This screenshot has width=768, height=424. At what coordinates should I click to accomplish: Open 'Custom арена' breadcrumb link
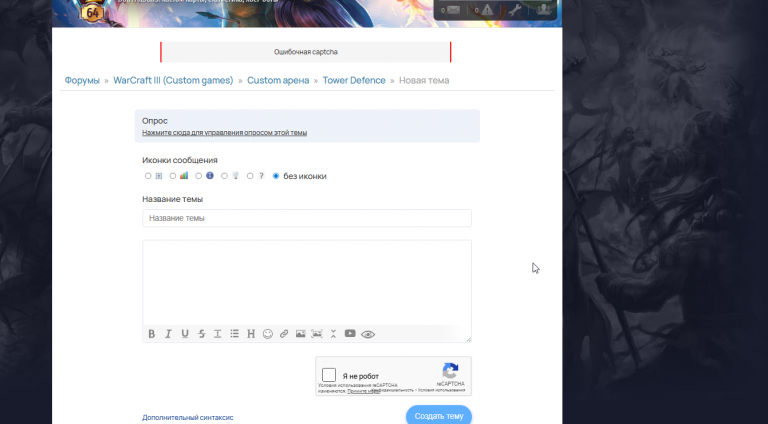tap(278, 80)
